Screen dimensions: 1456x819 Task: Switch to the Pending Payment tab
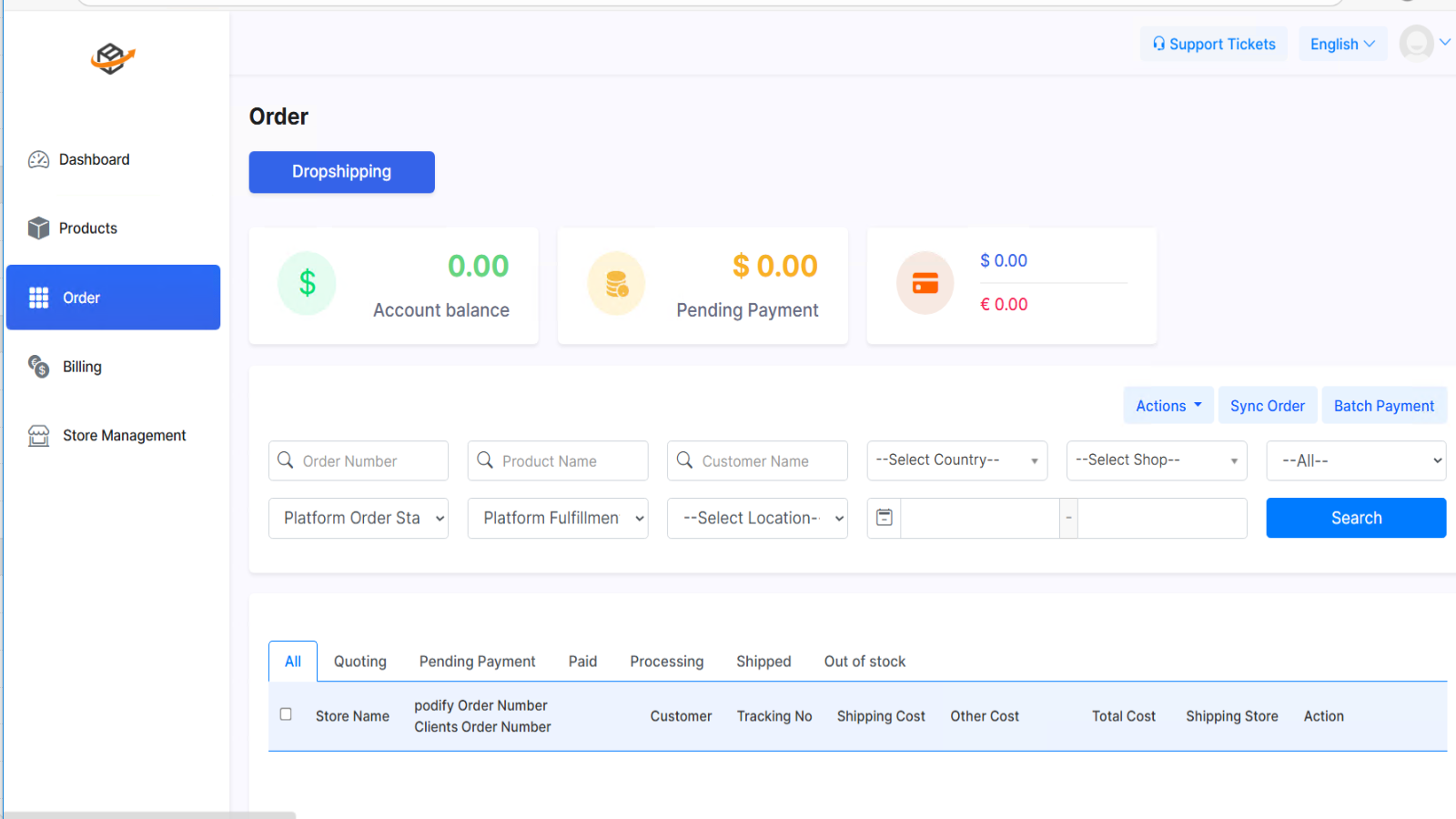(477, 662)
